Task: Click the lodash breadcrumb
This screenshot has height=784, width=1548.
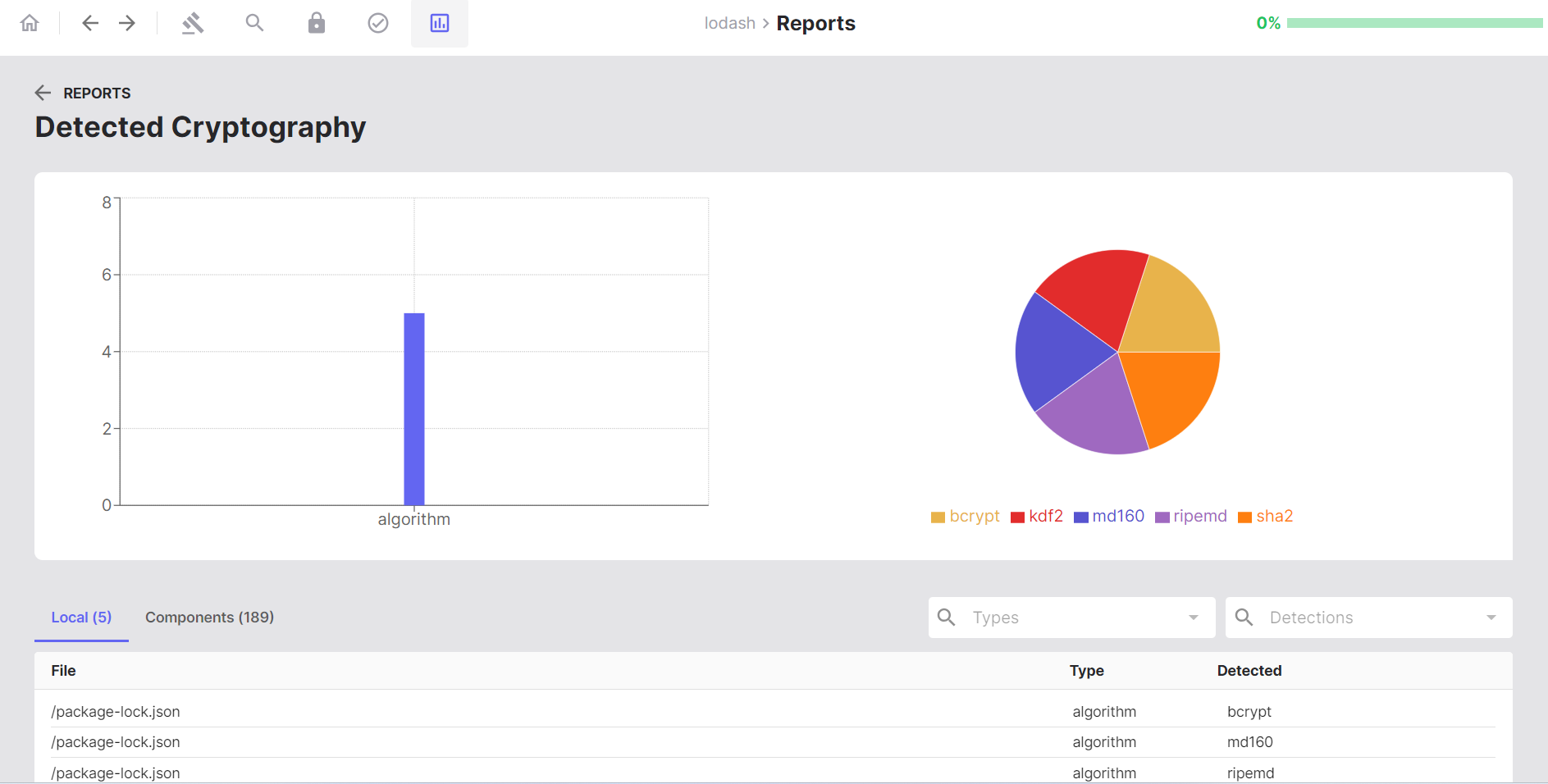Action: click(x=730, y=23)
